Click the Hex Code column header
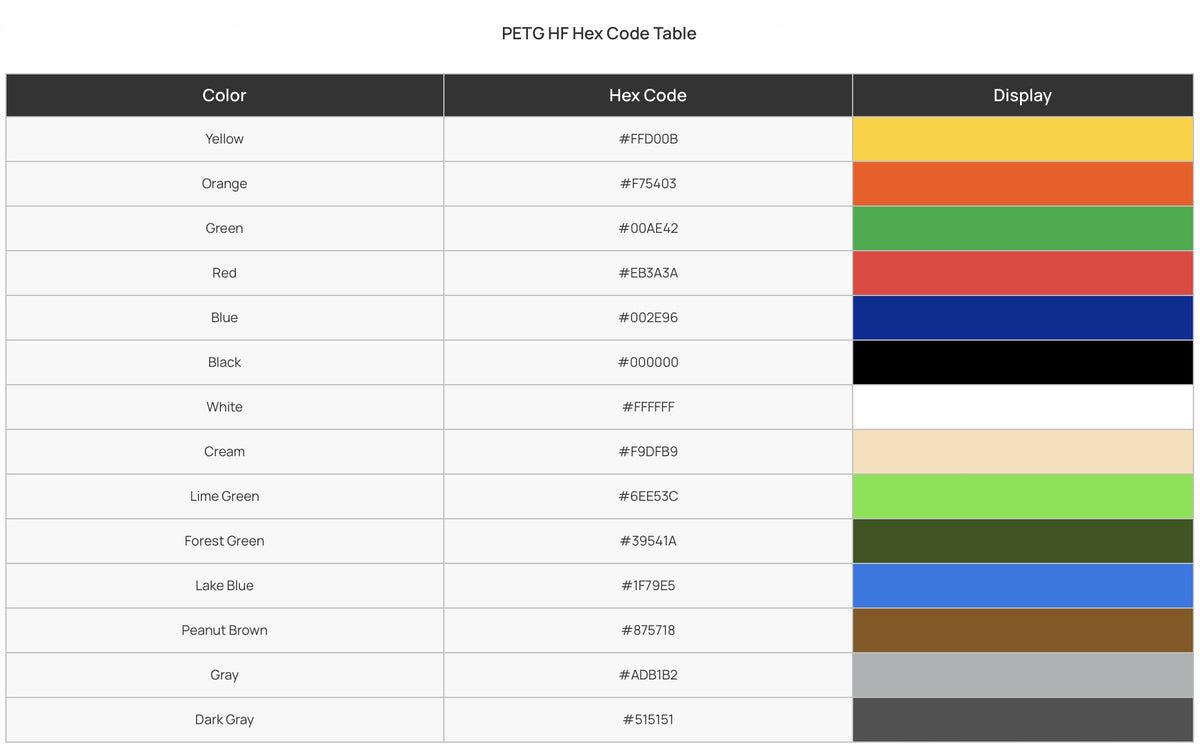 [648, 95]
